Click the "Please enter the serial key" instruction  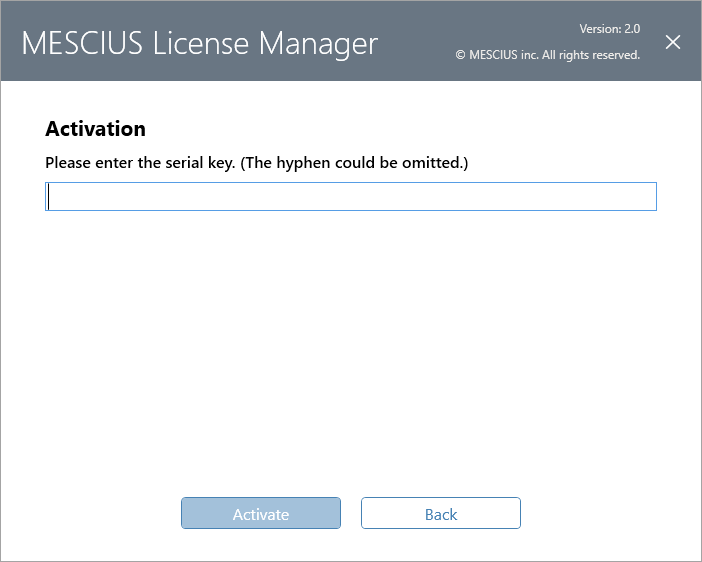(257, 163)
